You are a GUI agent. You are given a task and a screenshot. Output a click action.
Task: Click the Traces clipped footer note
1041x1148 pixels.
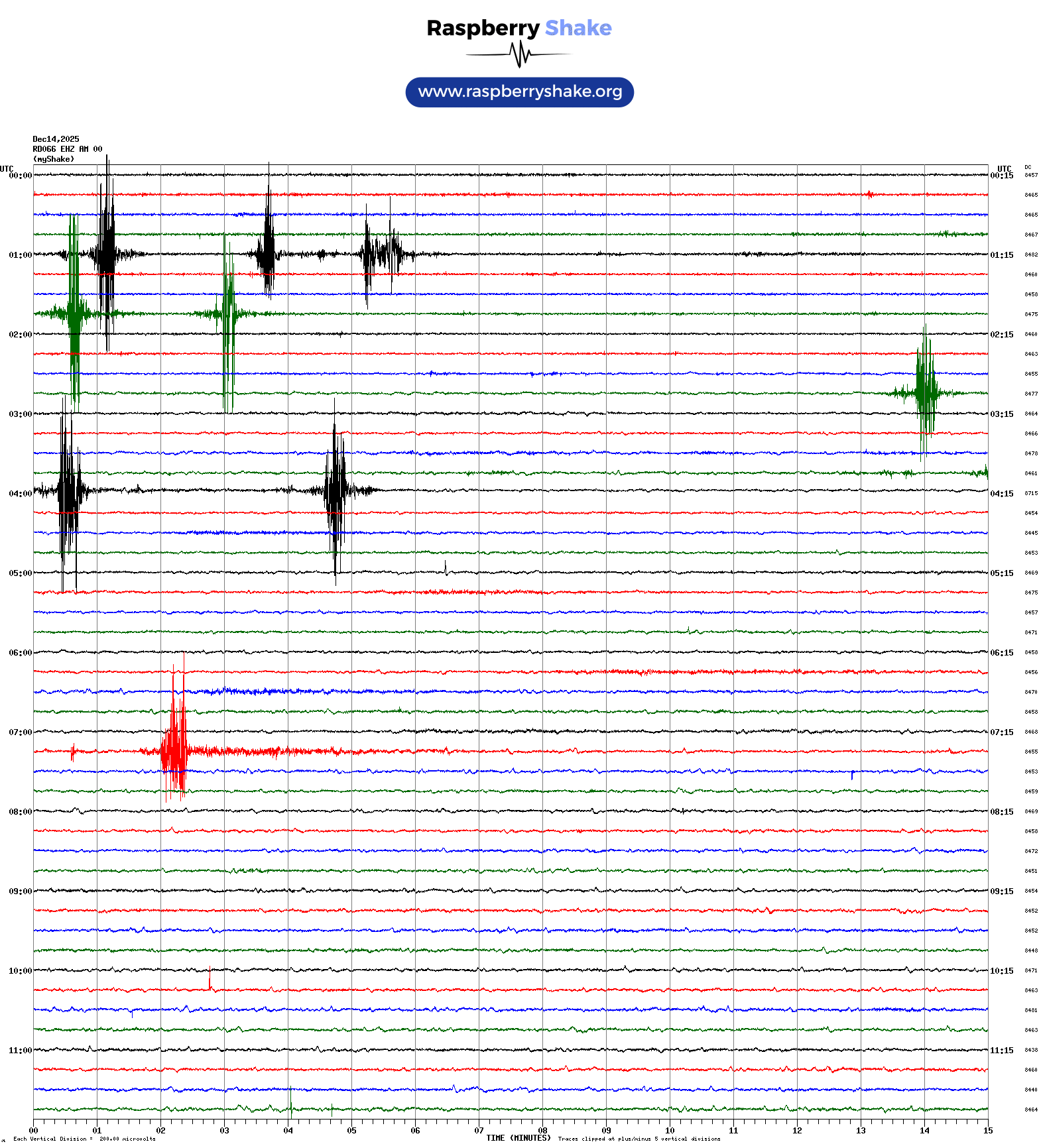click(x=639, y=1139)
